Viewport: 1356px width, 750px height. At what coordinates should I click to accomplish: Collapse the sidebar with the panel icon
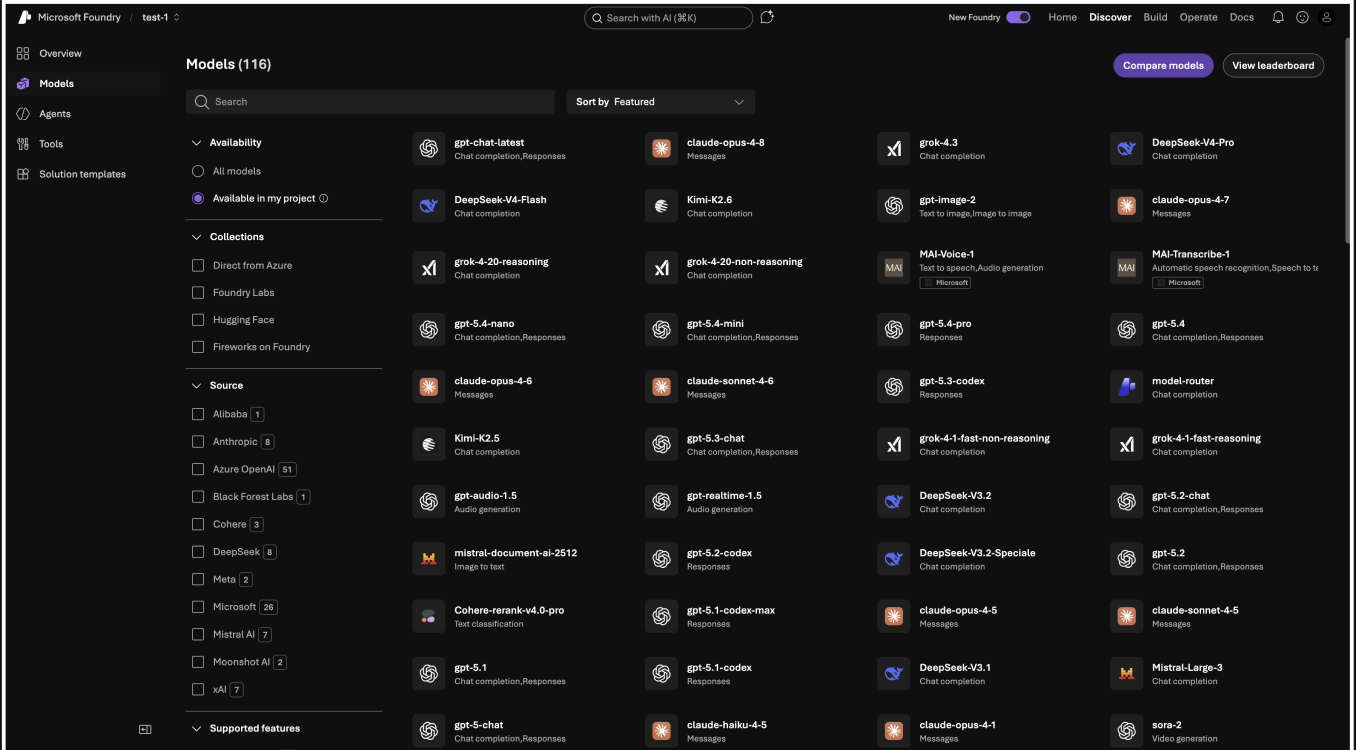pyautogui.click(x=145, y=730)
